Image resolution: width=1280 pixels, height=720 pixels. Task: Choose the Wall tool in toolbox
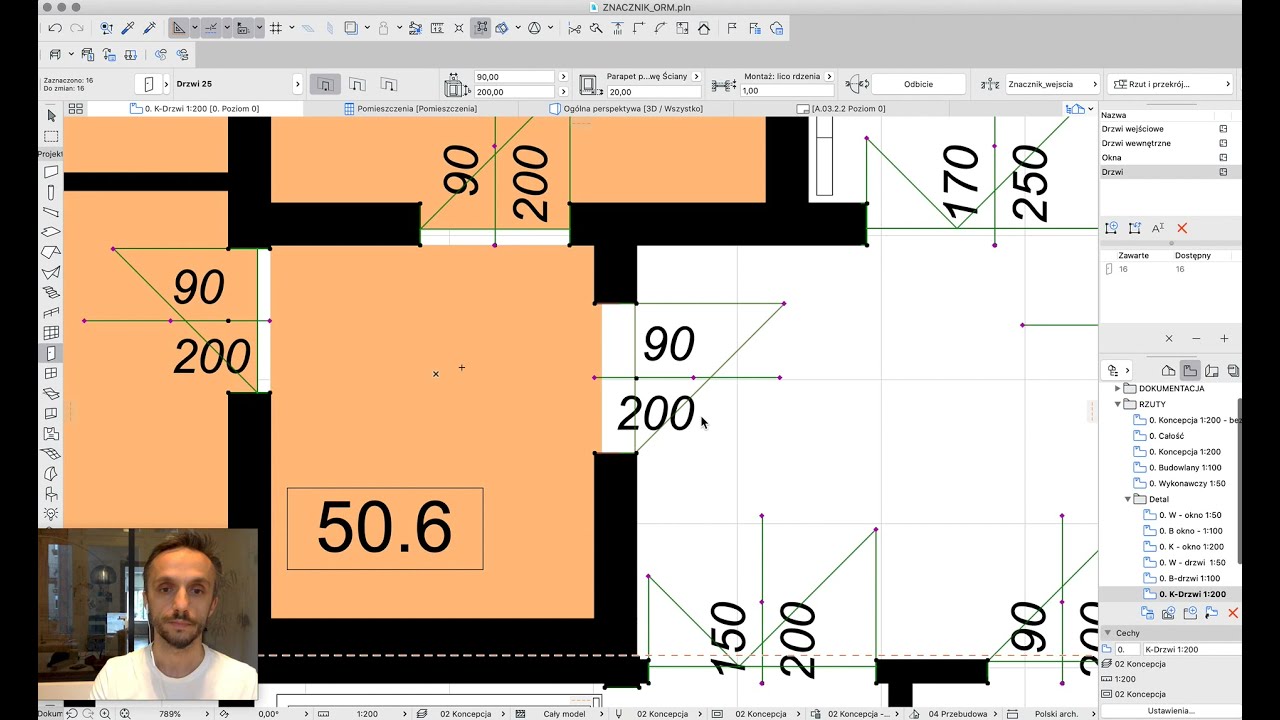51,172
